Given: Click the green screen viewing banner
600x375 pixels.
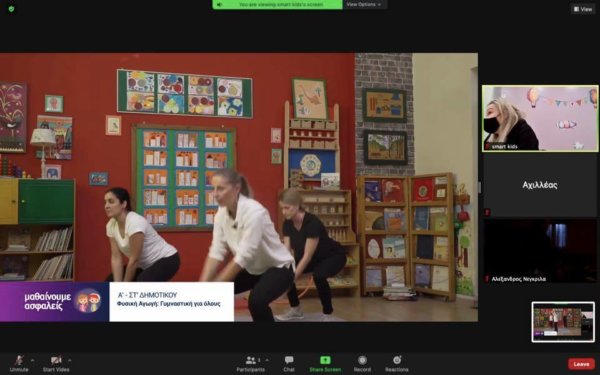Looking at the screenshot, I should coord(277,5).
